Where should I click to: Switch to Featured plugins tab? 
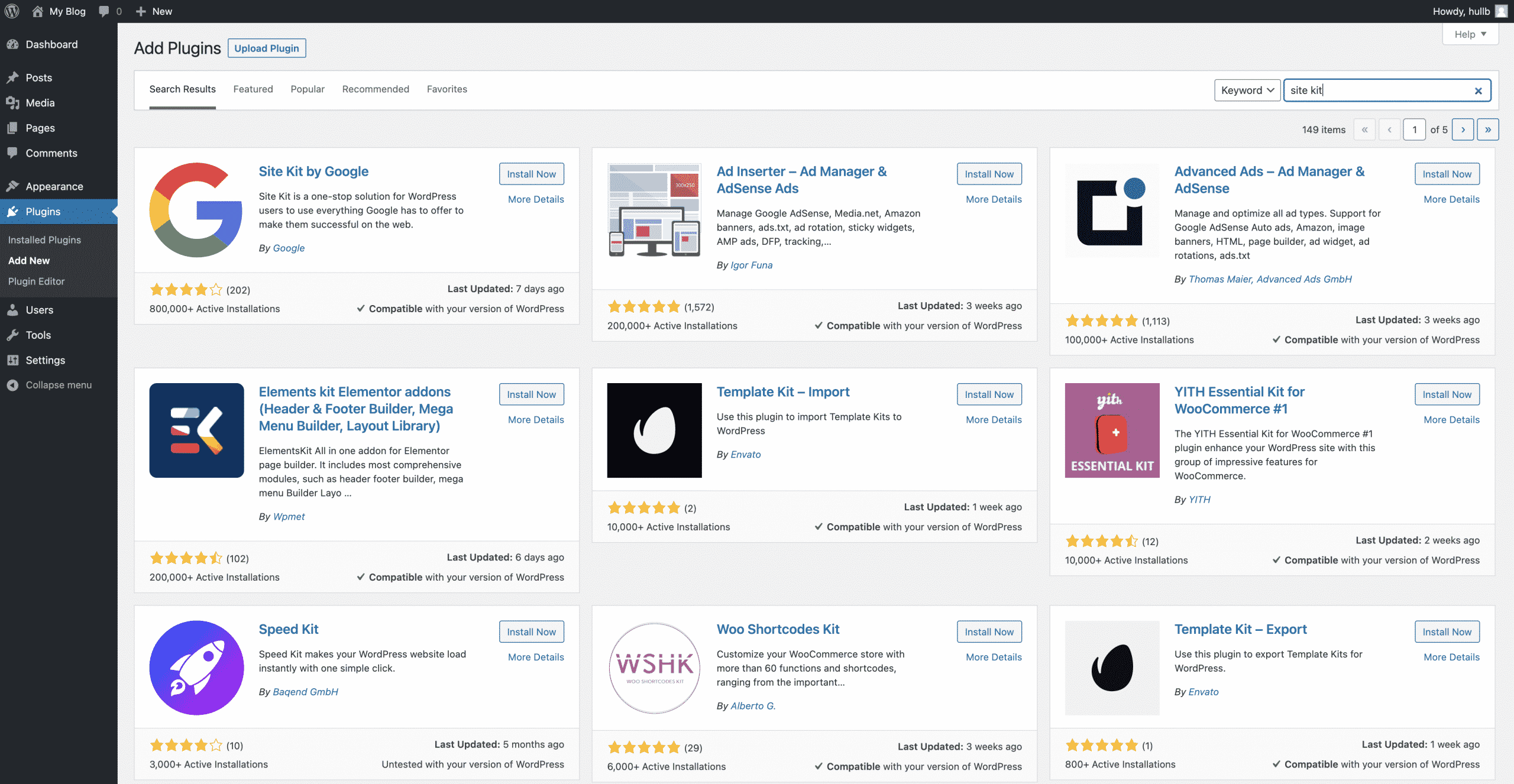coord(253,89)
